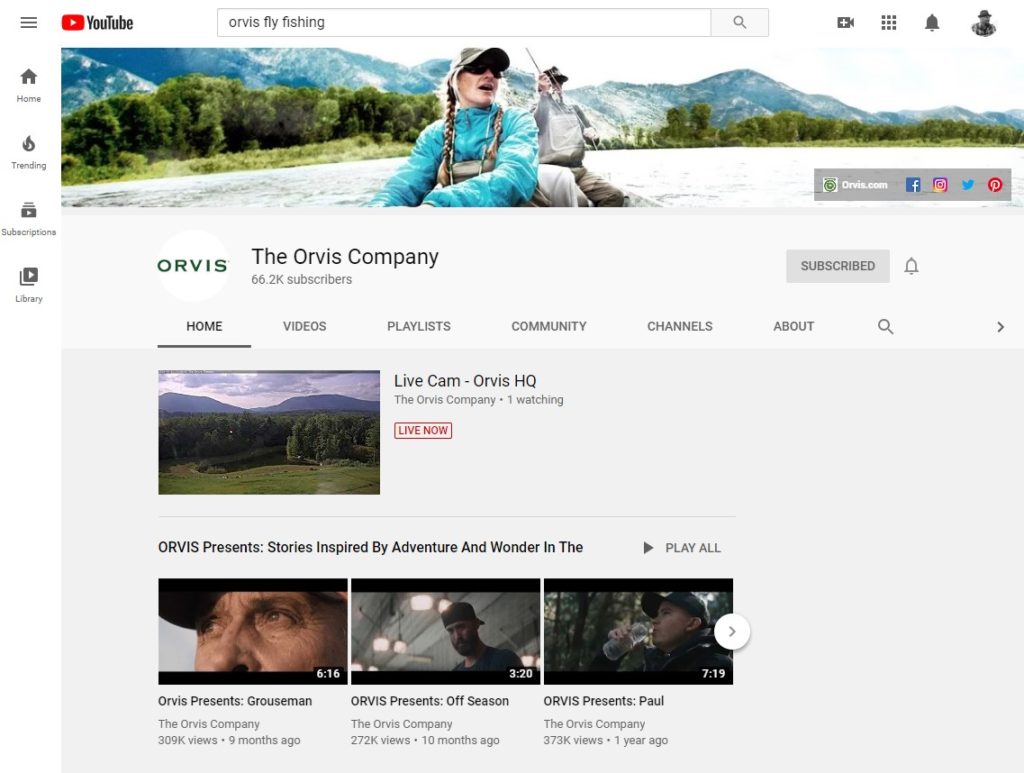The height and width of the screenshot is (773, 1024).
Task: Click The Orvis Company under Live Cam
Action: point(445,400)
